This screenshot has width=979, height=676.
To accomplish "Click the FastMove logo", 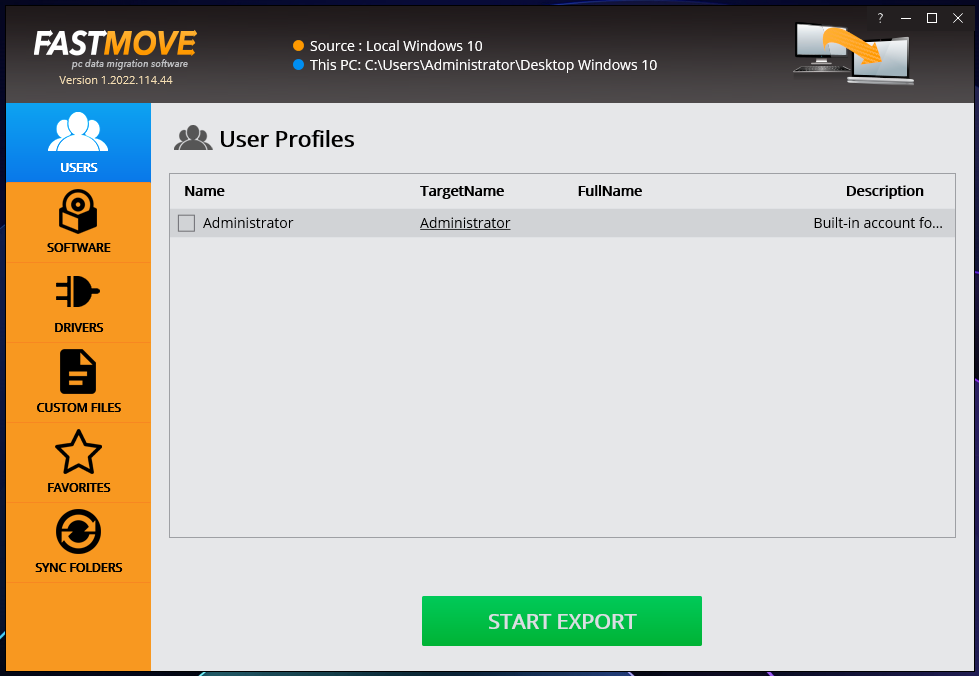I will pyautogui.click(x=115, y=44).
